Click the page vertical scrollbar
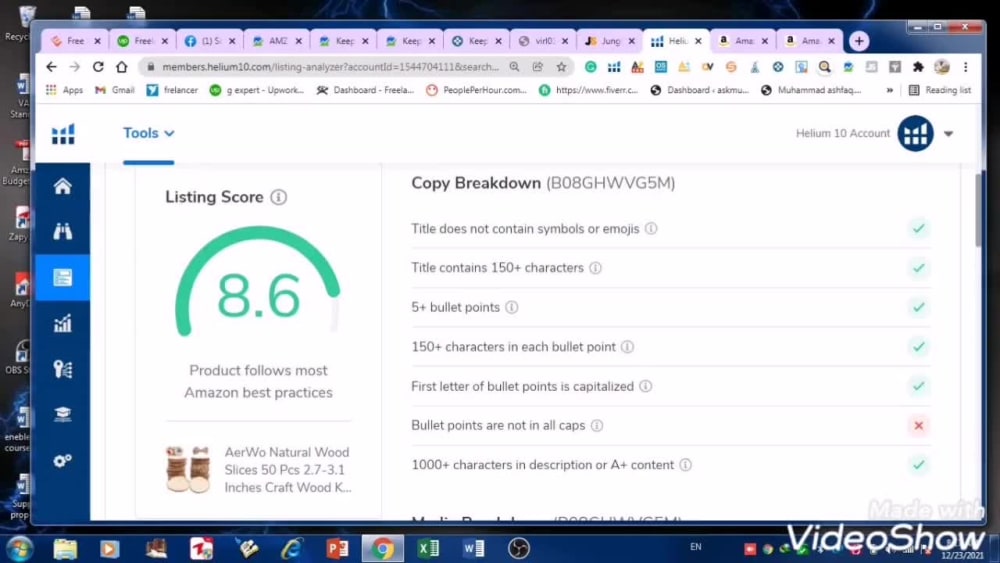The image size is (1000, 563). [978, 209]
